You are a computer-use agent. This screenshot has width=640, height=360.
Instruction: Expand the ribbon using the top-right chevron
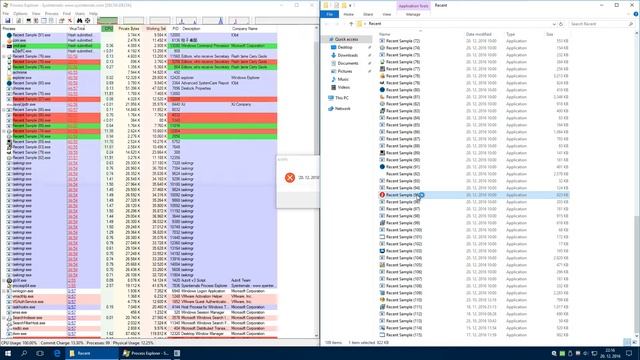tap(629, 14)
